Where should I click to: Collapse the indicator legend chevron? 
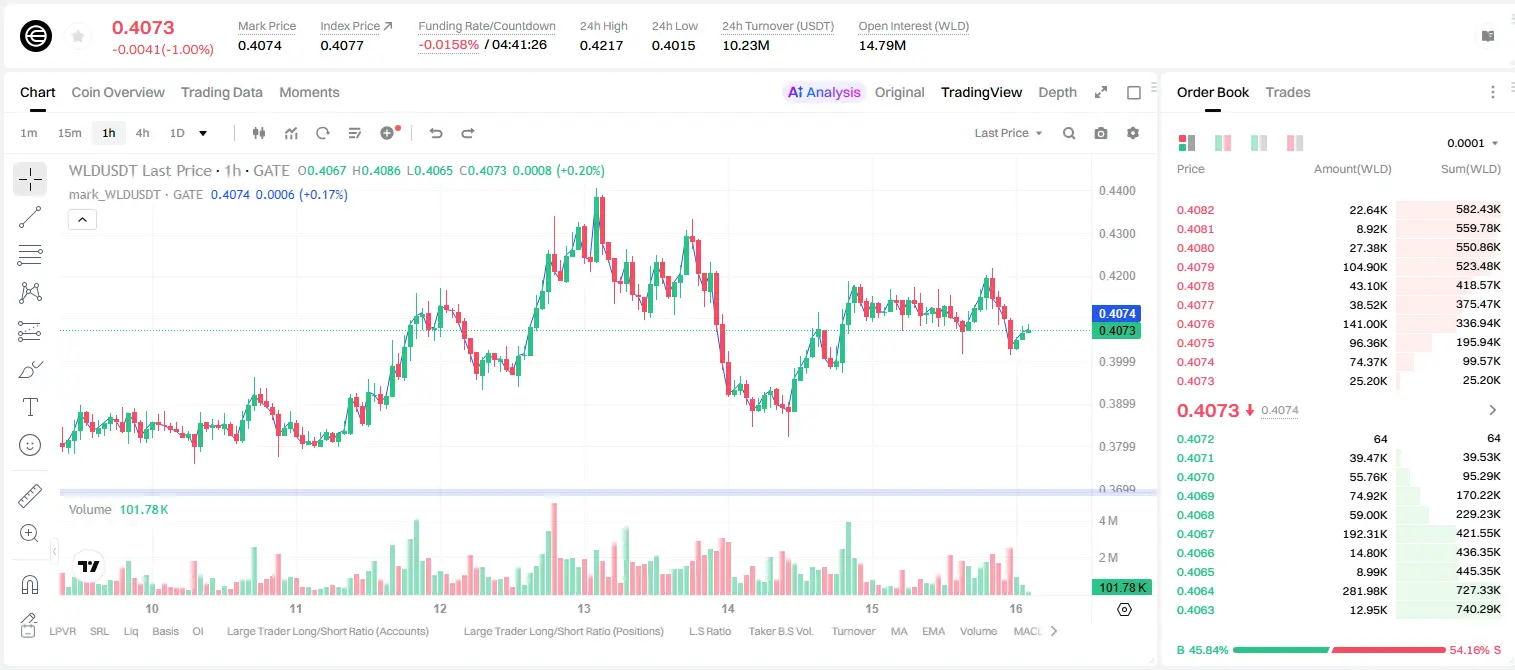pyautogui.click(x=82, y=219)
